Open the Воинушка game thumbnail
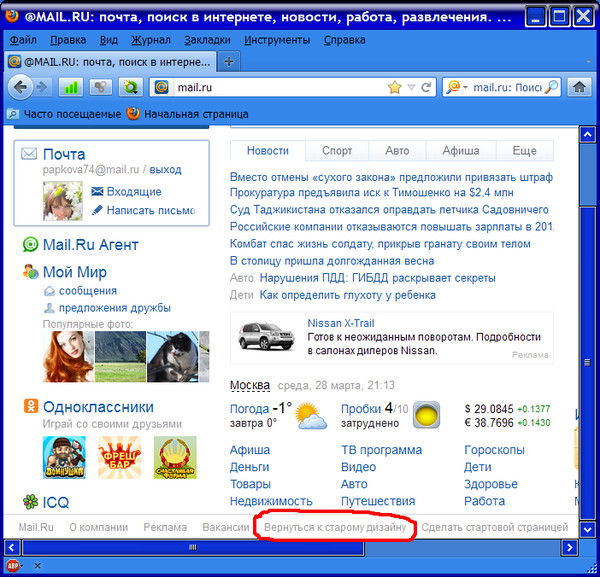The width and height of the screenshot is (600, 577). point(64,457)
